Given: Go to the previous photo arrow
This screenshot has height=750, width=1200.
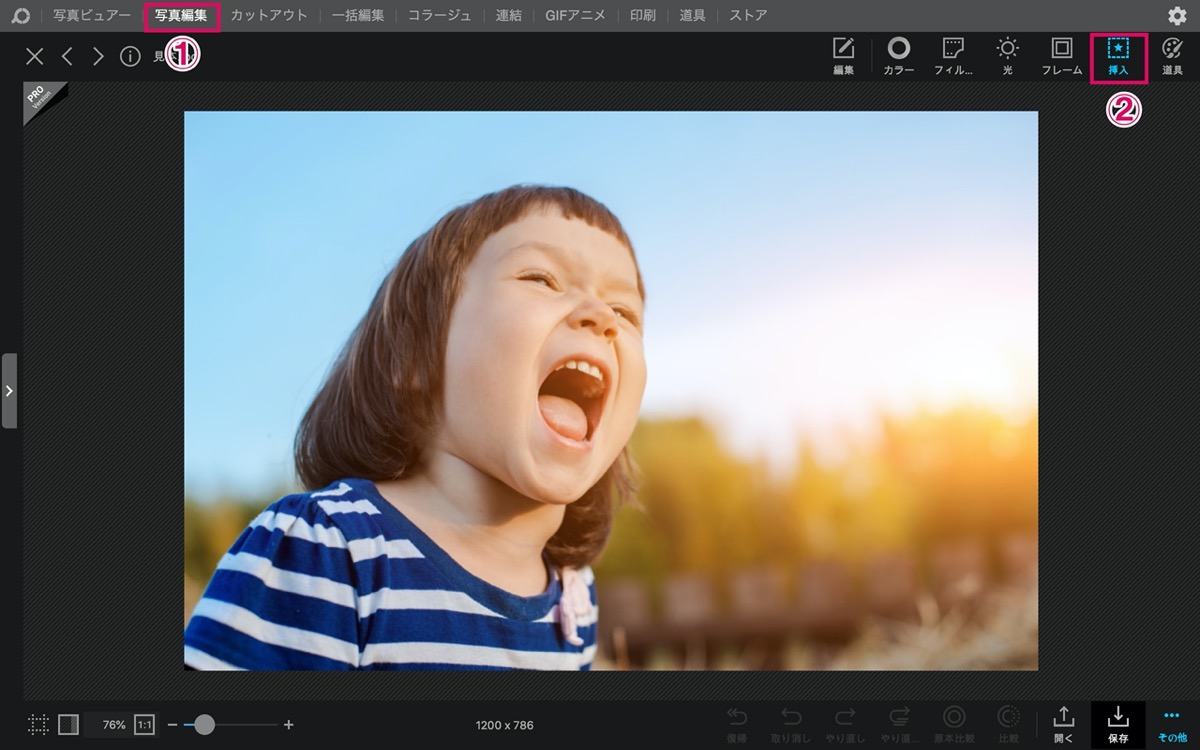Looking at the screenshot, I should coord(67,56).
